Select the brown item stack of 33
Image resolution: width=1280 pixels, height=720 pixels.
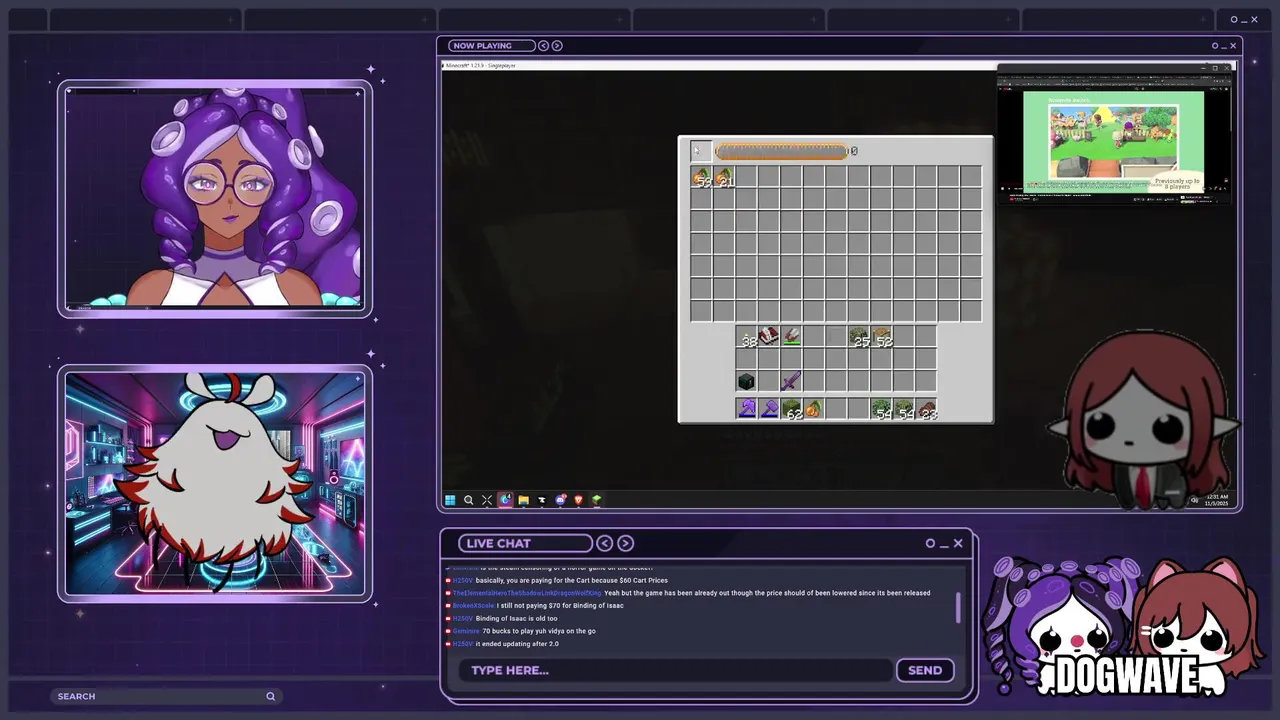pos(927,409)
